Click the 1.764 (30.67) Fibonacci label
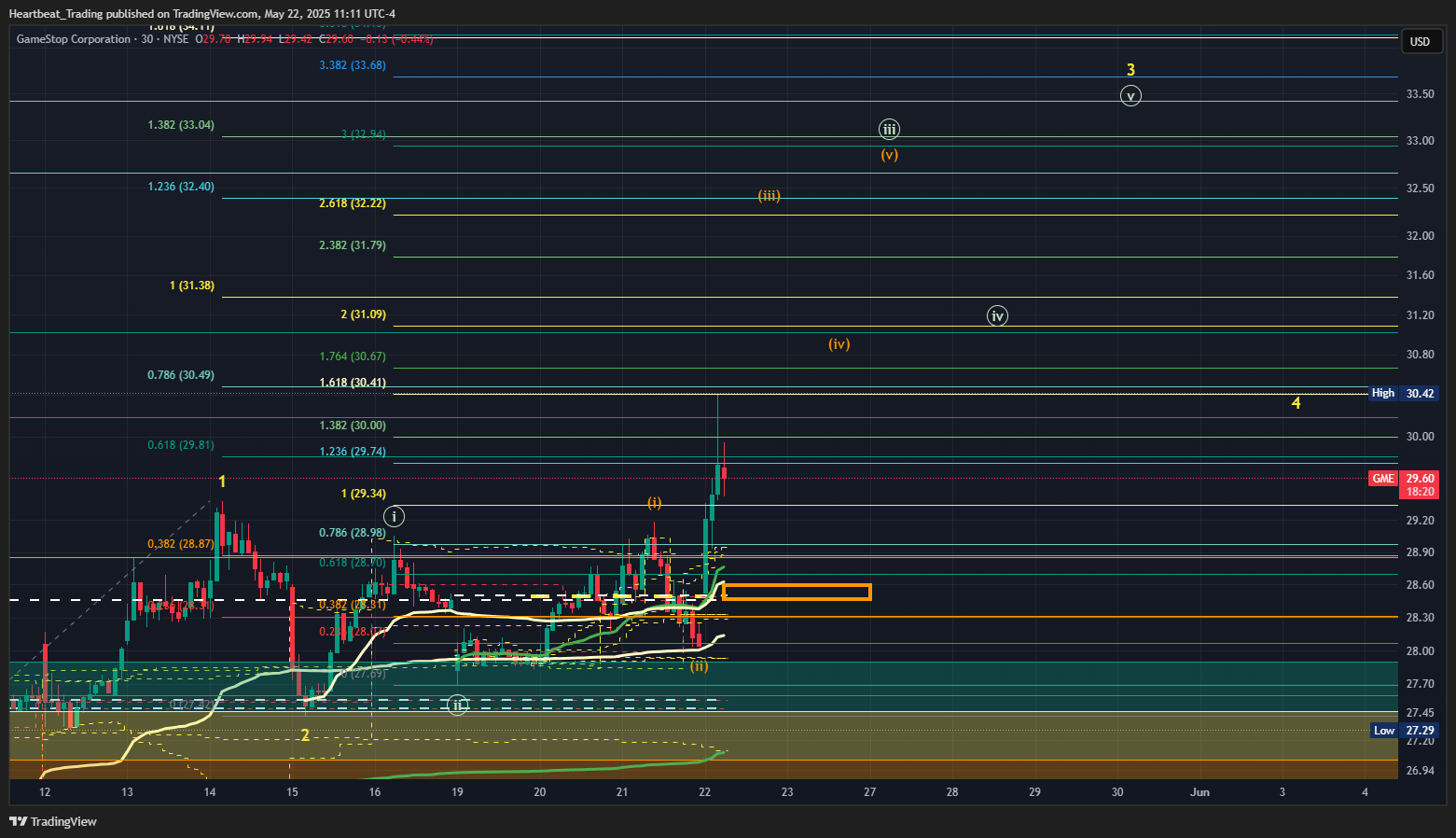The image size is (1456, 838). coord(353,356)
